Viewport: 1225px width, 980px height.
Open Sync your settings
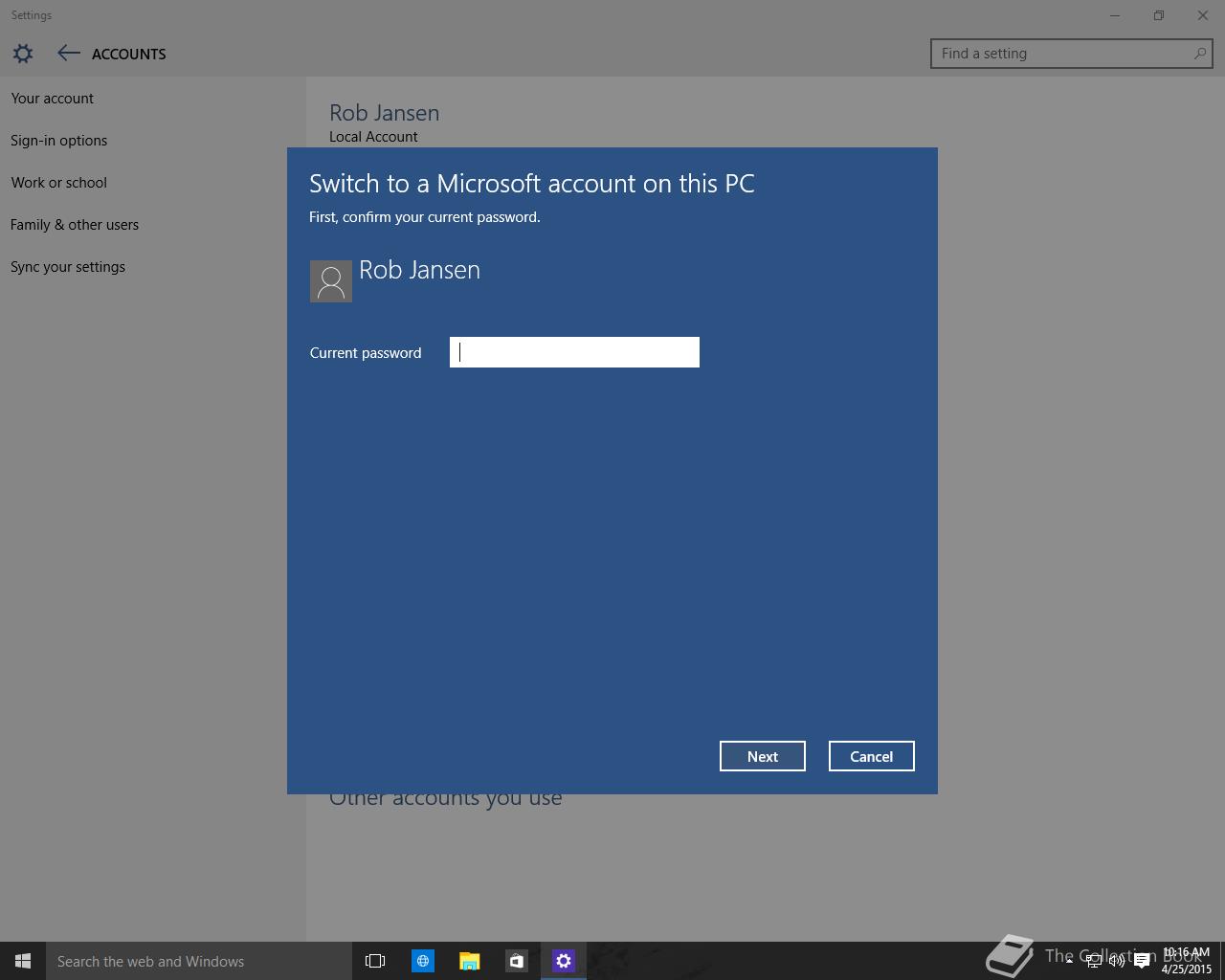68,267
